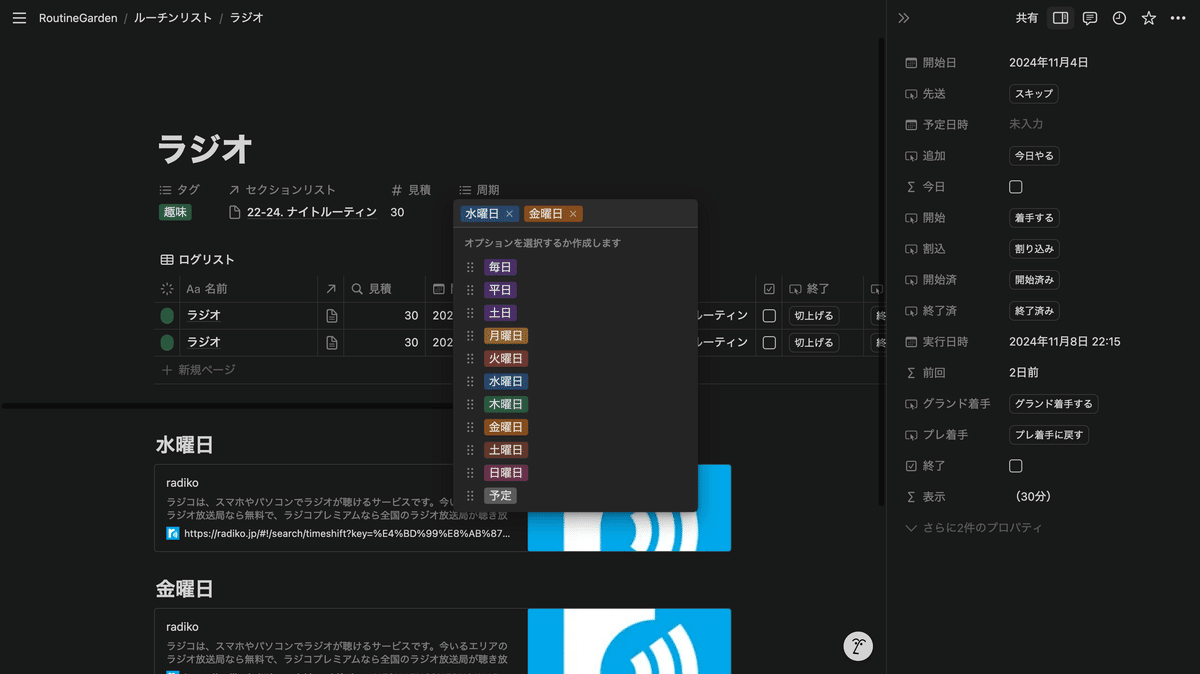
Task: Select the 木曜日 option
Action: [x=506, y=404]
